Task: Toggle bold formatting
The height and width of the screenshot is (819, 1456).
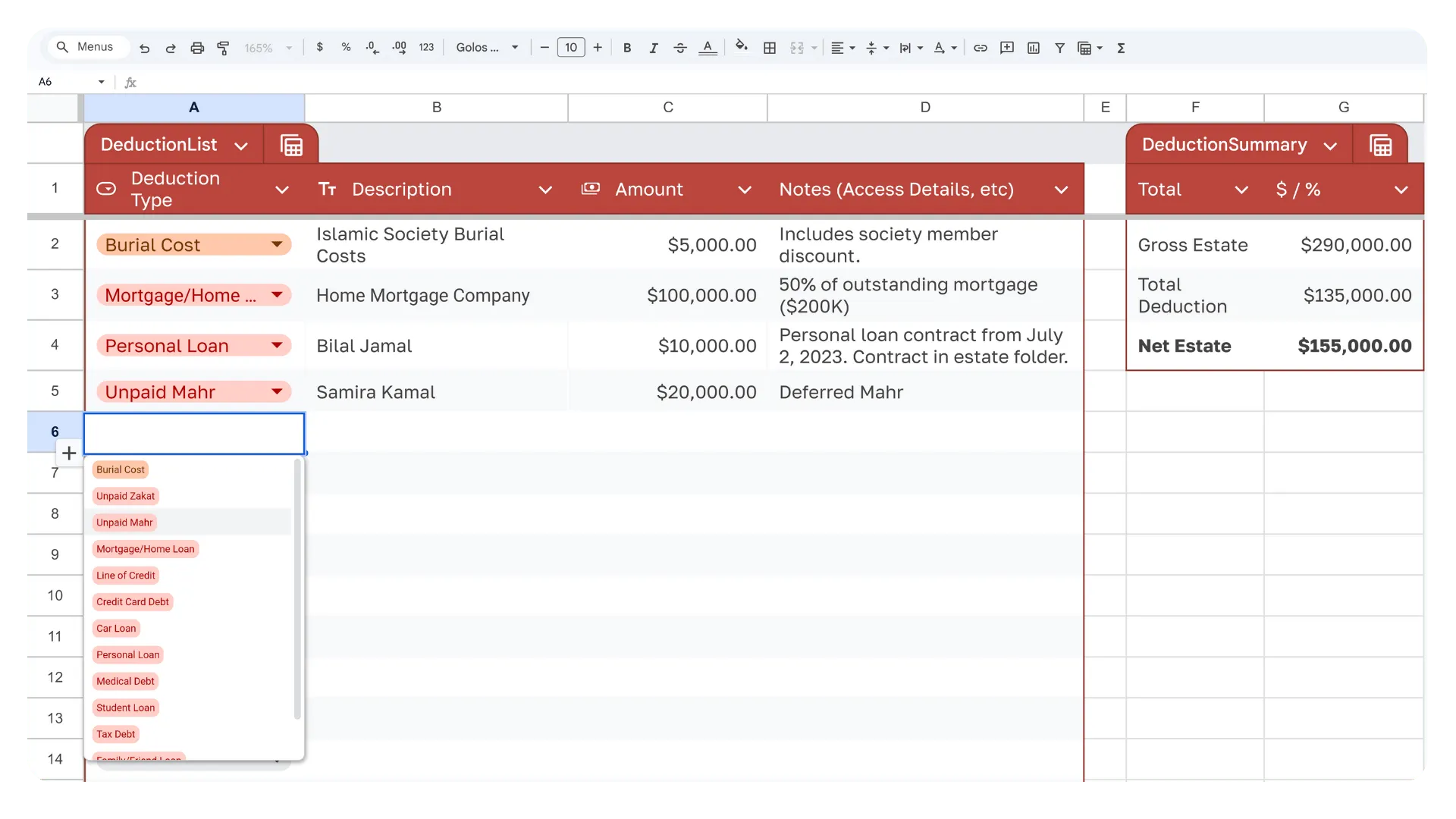Action: point(627,48)
